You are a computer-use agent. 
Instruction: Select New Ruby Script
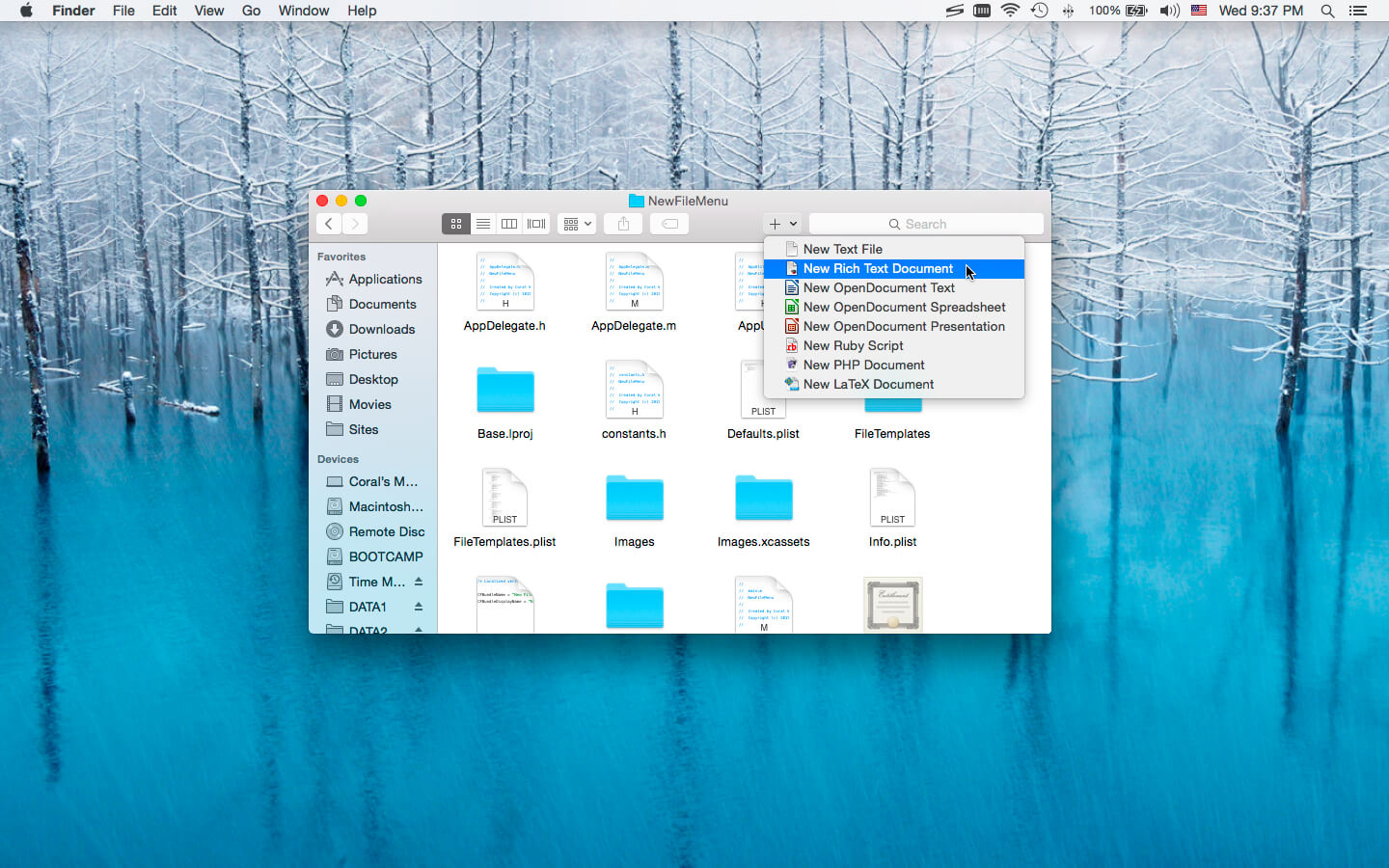[x=893, y=345]
